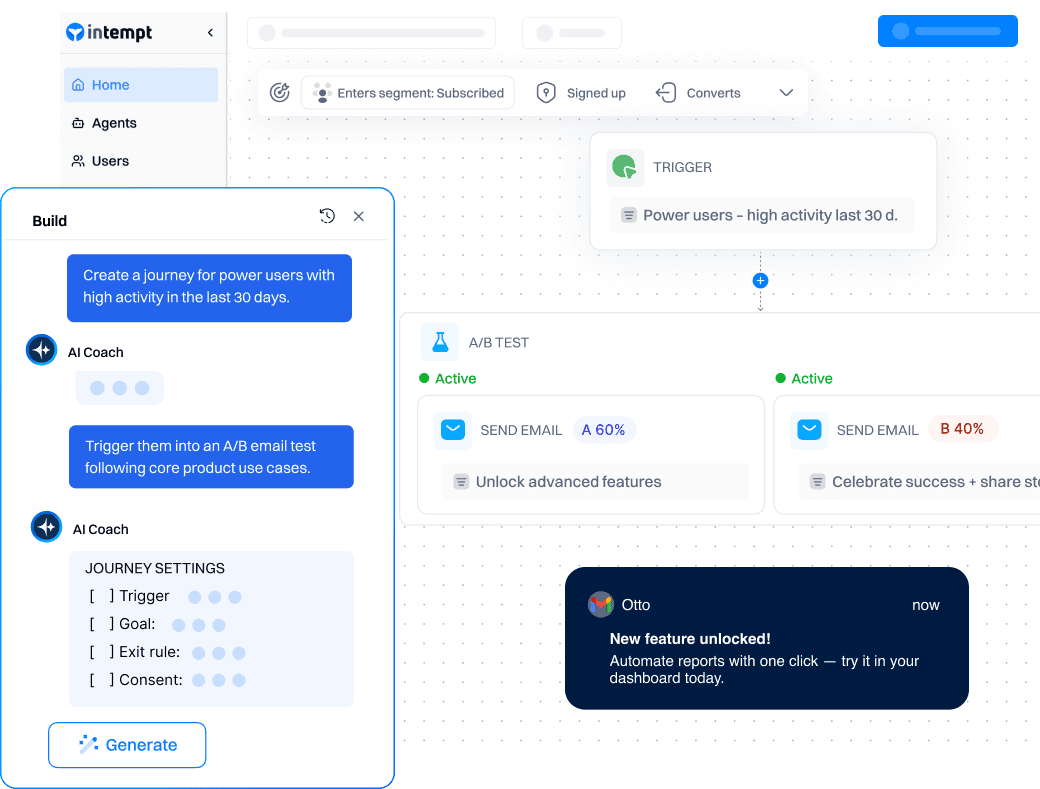Click the AI Coach typing indicator bubble
Screen dimensions: 1040x789
119,388
